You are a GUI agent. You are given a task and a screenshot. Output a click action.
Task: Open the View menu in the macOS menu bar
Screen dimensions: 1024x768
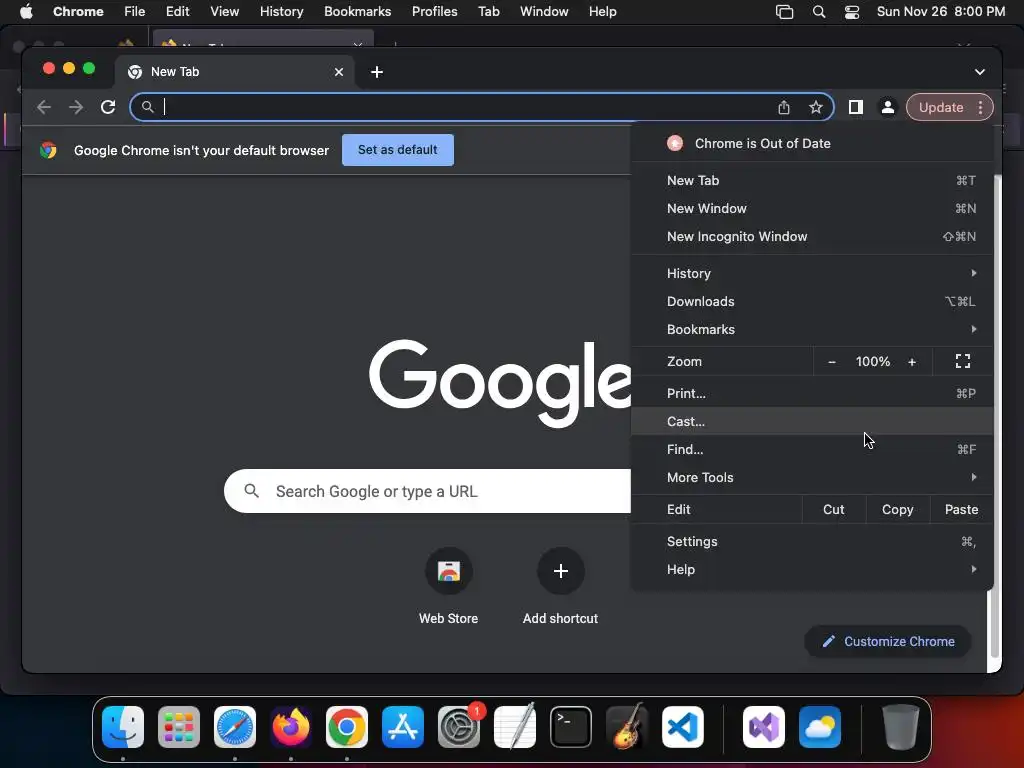point(225,12)
